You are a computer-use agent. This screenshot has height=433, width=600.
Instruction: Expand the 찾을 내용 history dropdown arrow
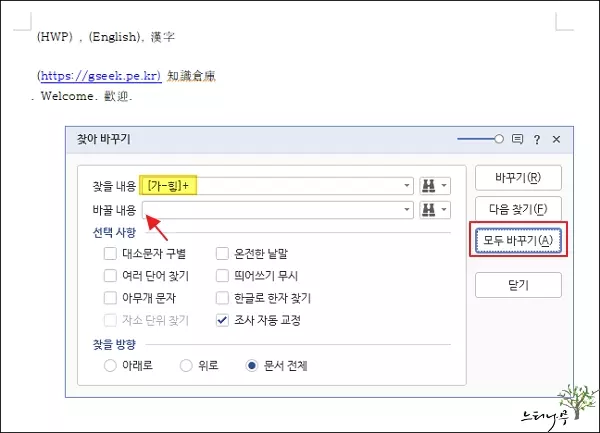(x=407, y=186)
